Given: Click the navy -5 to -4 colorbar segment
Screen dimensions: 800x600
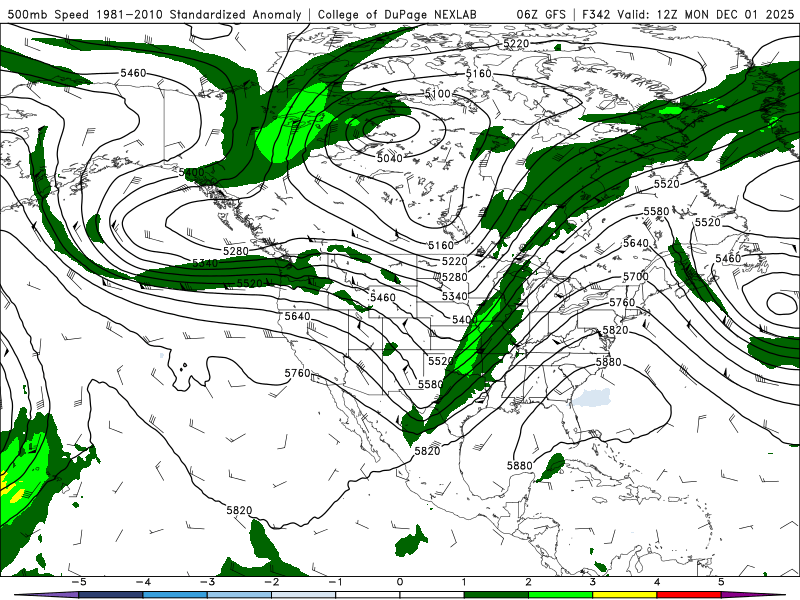Looking at the screenshot, I should (111, 595).
